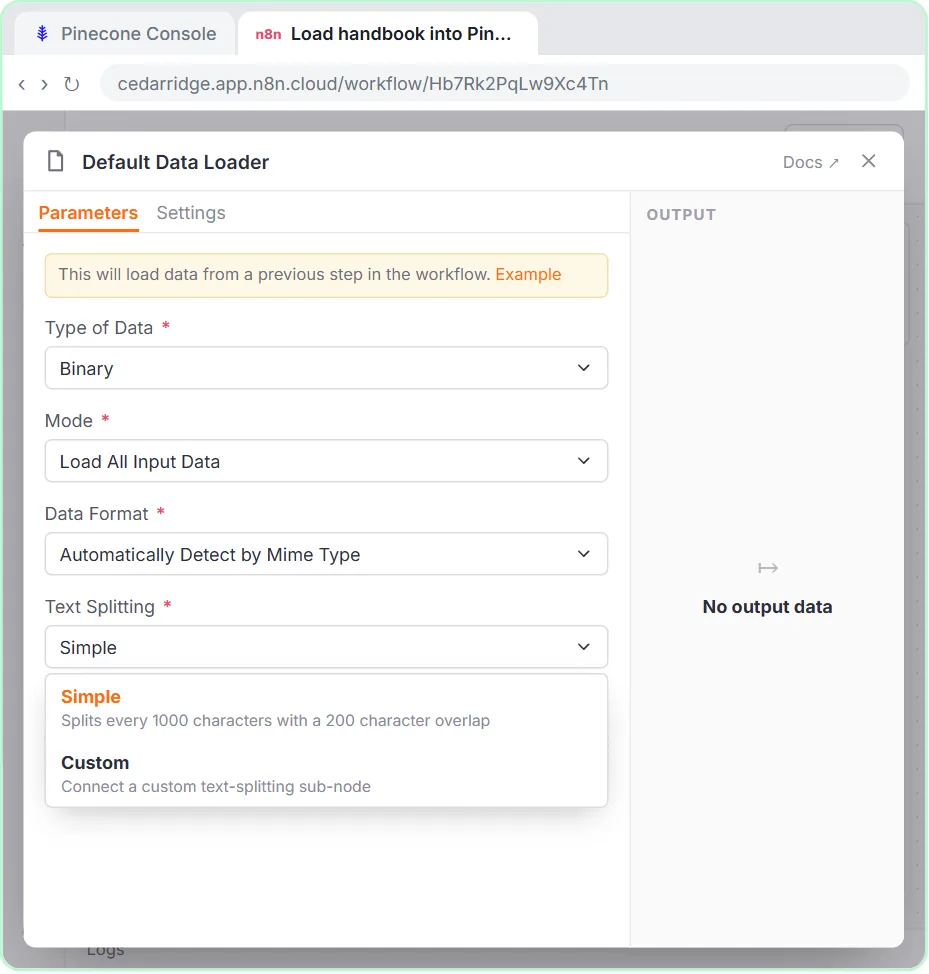This screenshot has width=929, height=974.
Task: Open the Settings tab
Action: (x=191, y=213)
